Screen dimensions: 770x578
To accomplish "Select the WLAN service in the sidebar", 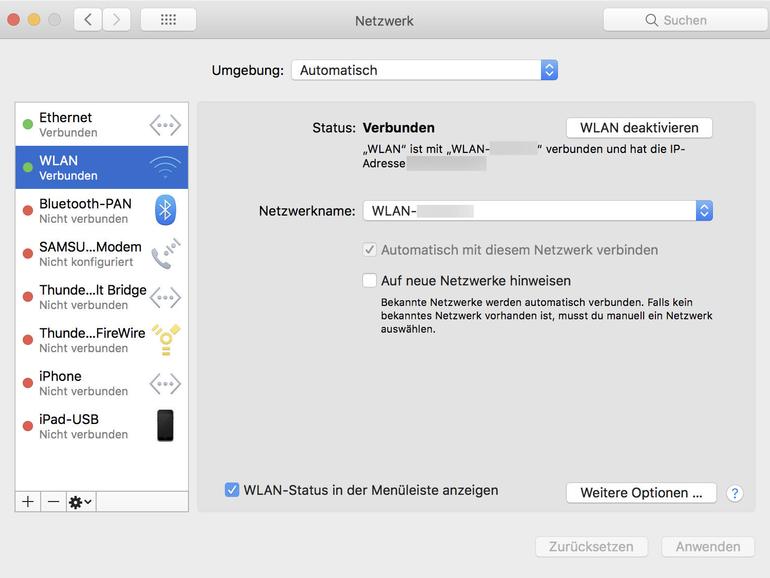I will [102, 167].
